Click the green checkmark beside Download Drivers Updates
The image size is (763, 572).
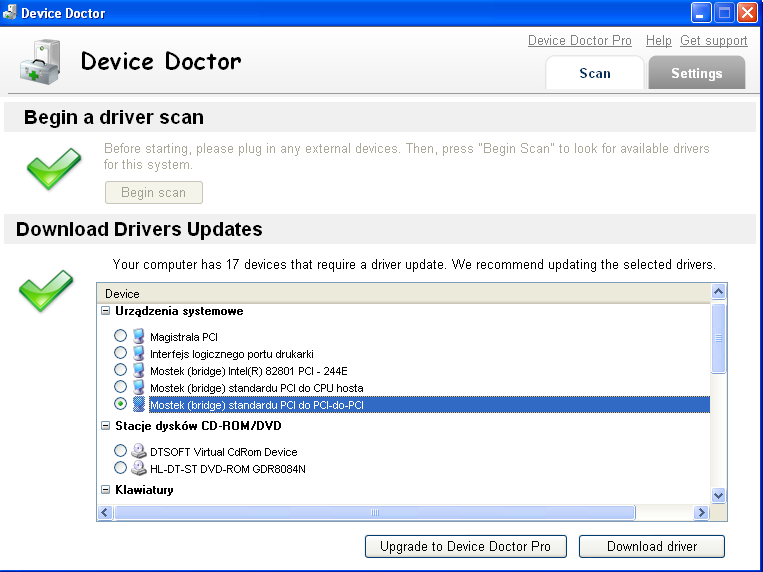pos(46,291)
